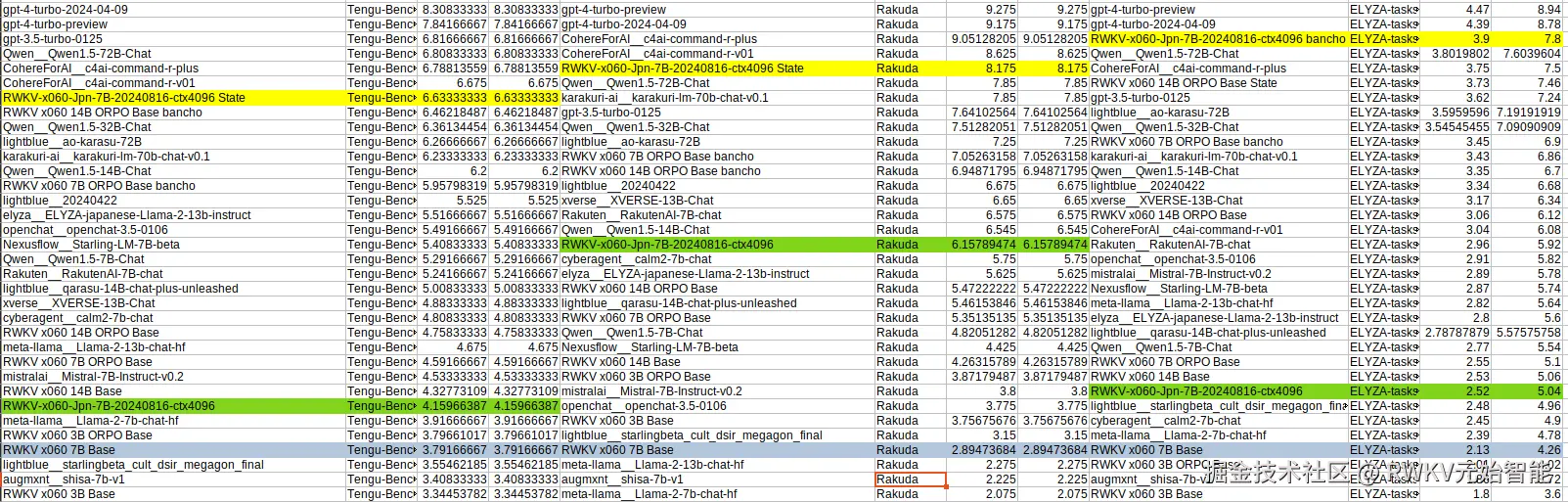Viewport: 1568px width, 502px height.
Task: Click green RWKV-x060-Jpn-7B-20240816-ctx4096 name in Rakuda table
Action: 717,245
